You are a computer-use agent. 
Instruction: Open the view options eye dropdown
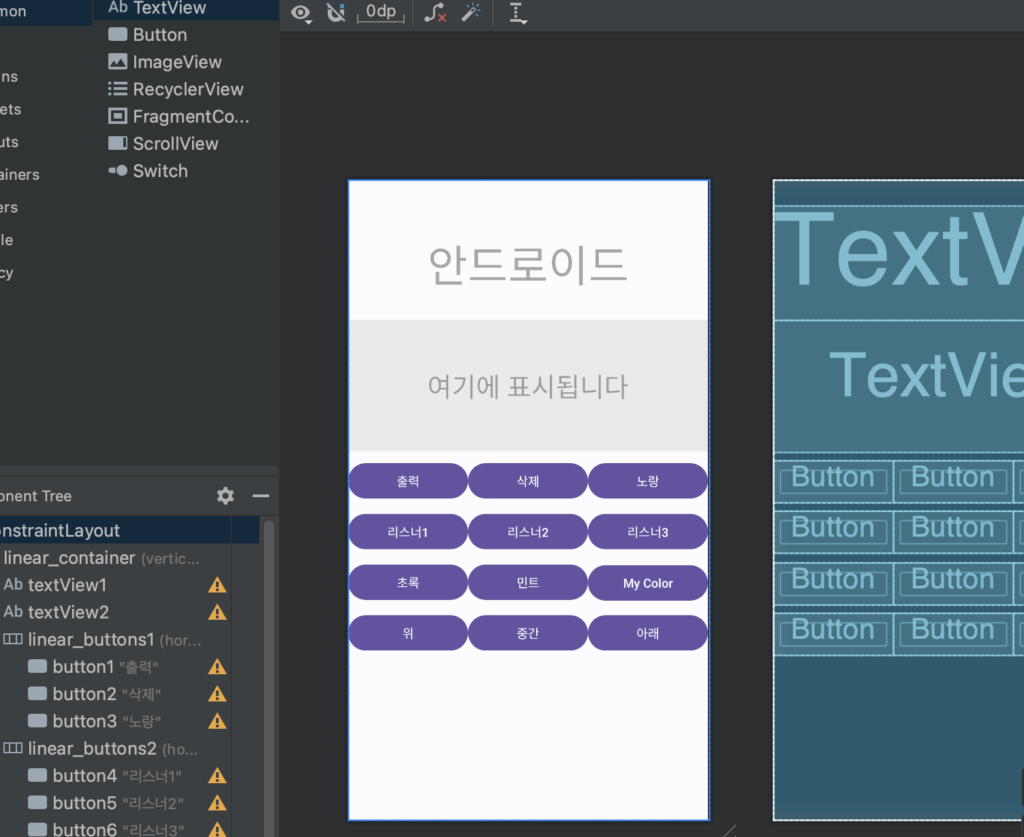tap(300, 13)
